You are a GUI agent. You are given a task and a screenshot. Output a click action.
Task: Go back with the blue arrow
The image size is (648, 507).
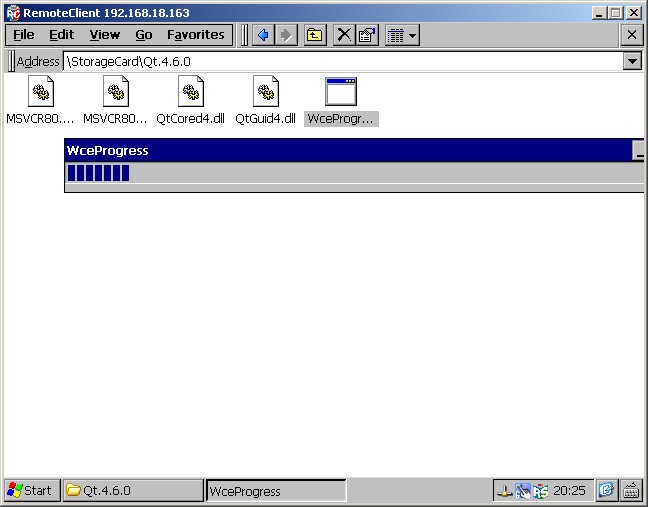point(263,35)
